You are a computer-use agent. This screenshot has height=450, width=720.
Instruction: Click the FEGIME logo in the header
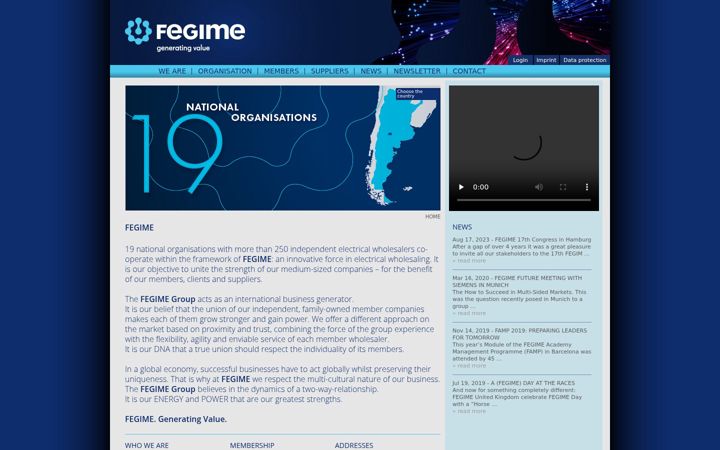pyautogui.click(x=185, y=34)
